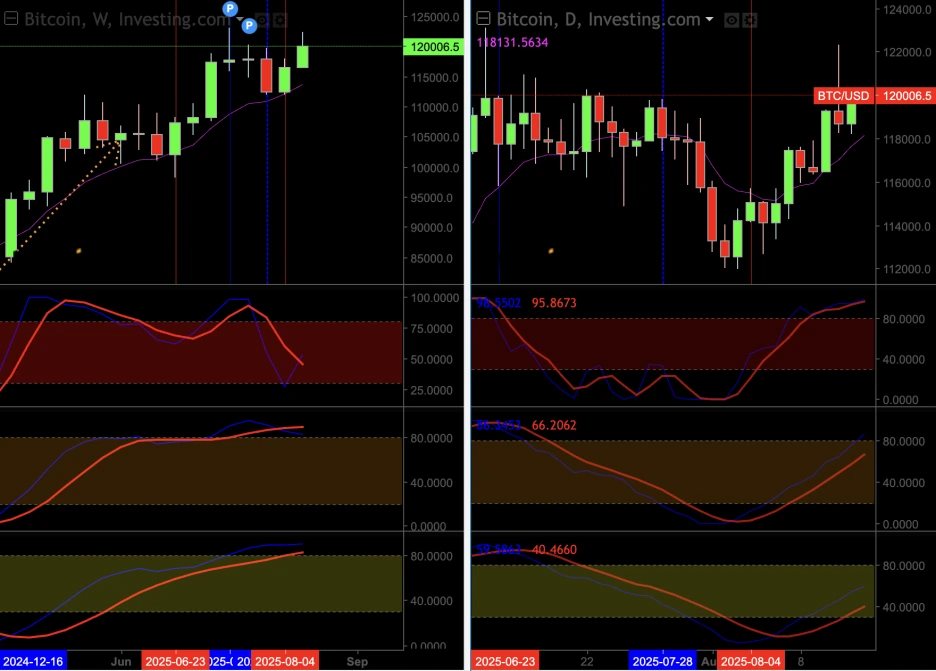Select weekly chart 2025-06-23 red date marker
The width and height of the screenshot is (936, 671).
pyautogui.click(x=176, y=661)
